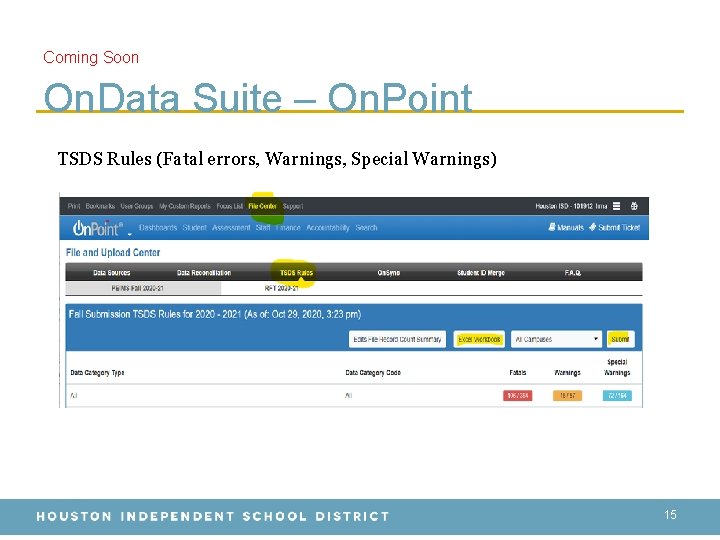Select the TSDS Rules tab
Screen dimensions: 720x540
(296, 273)
